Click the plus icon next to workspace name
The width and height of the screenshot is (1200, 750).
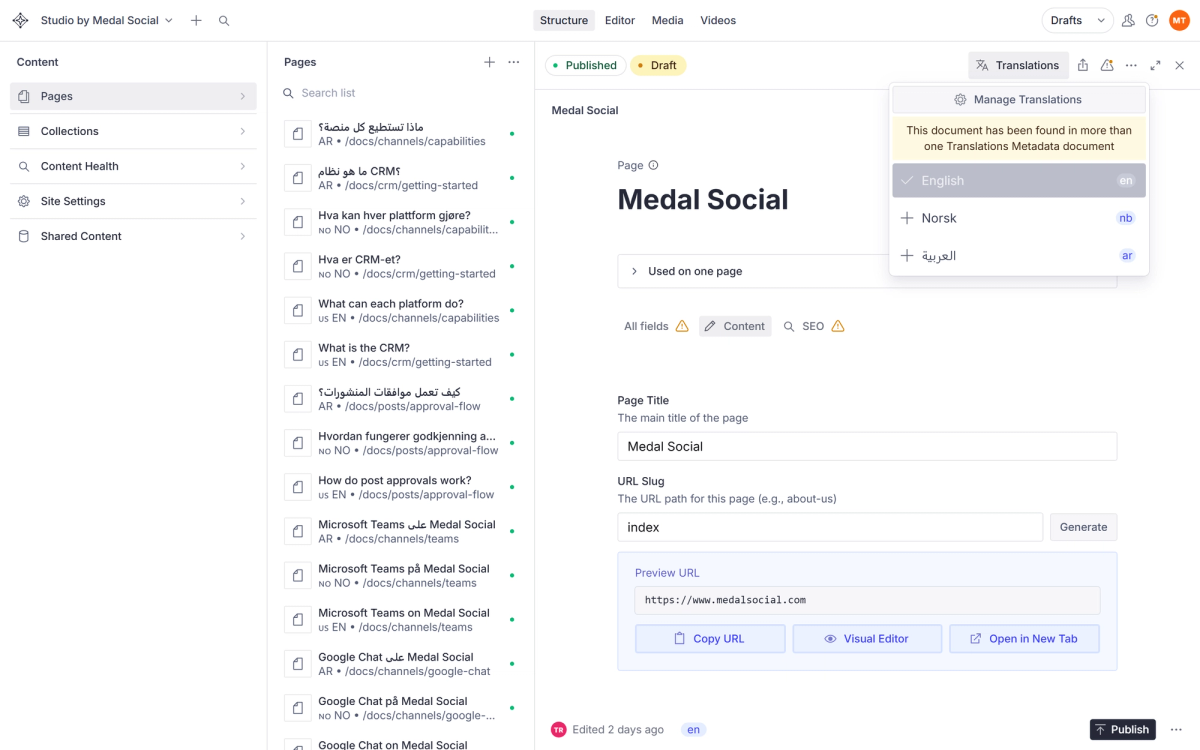coord(196,20)
